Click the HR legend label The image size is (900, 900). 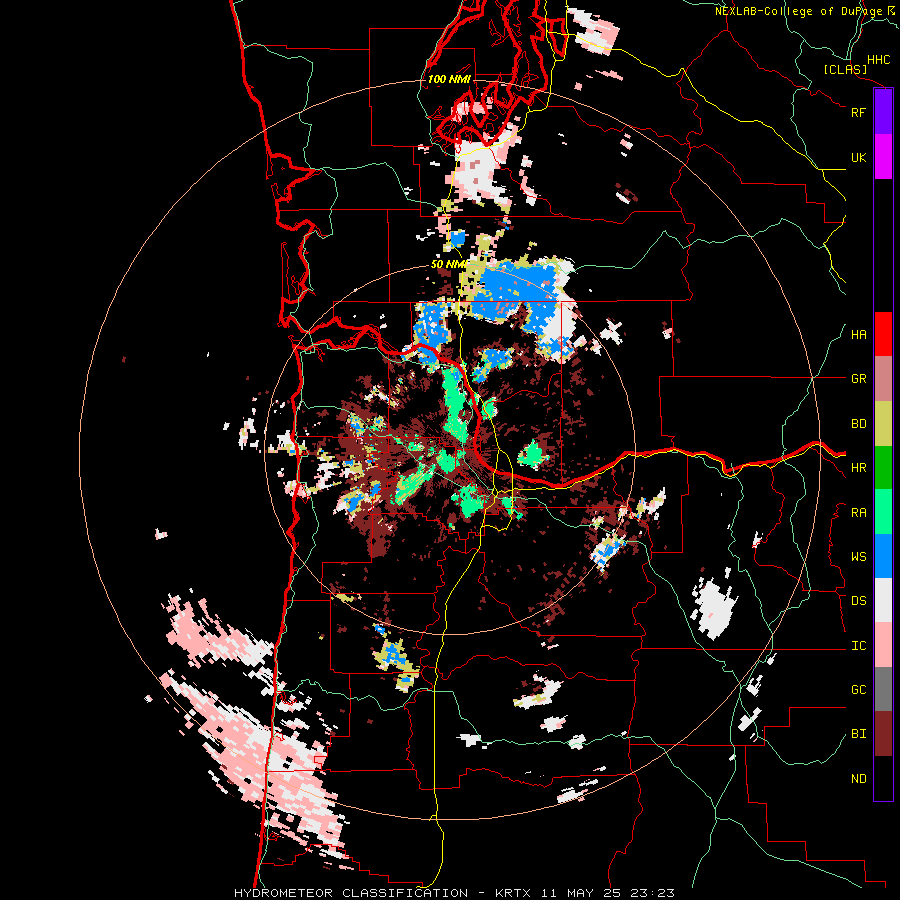tap(858, 468)
